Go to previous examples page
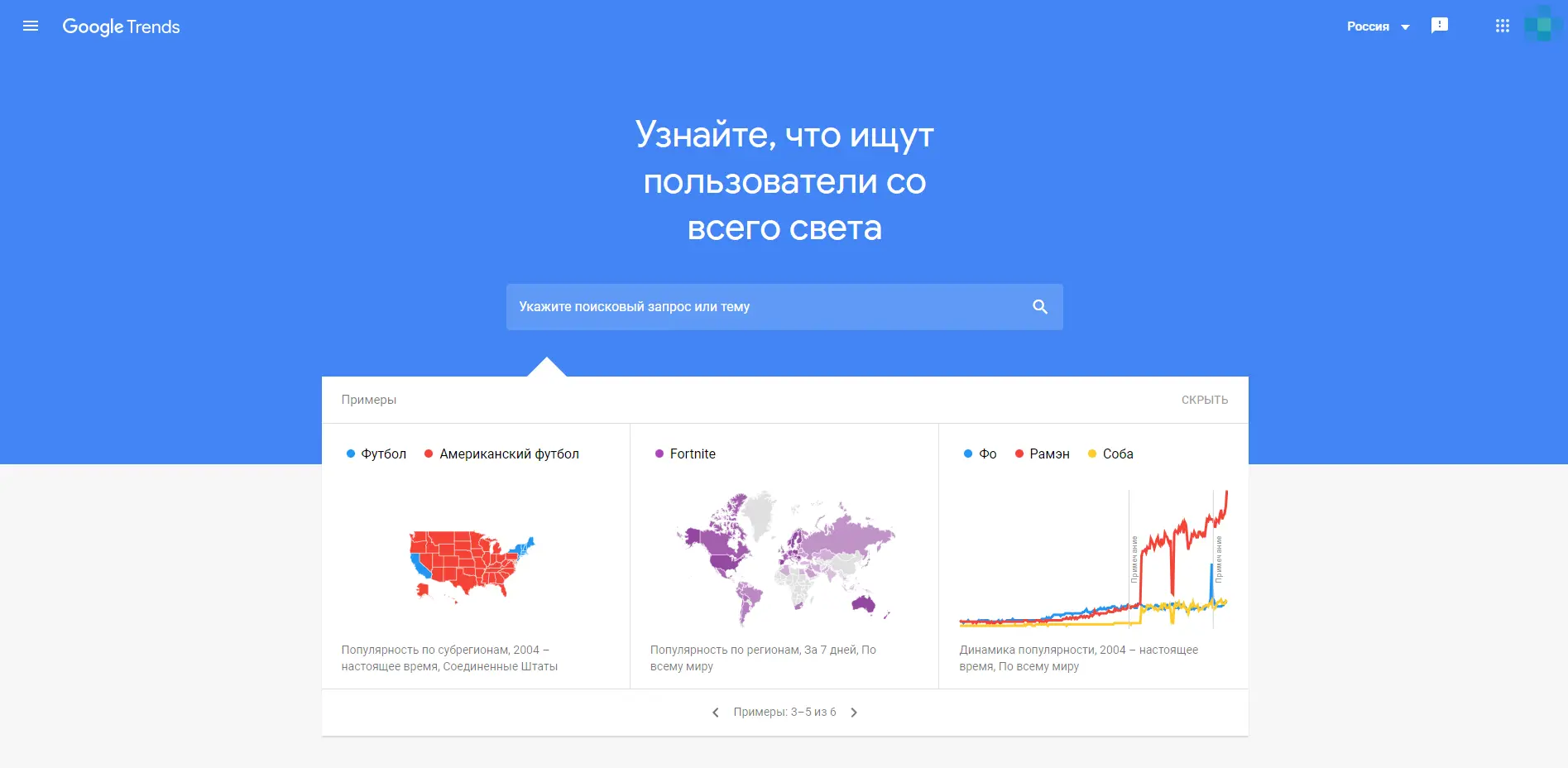The image size is (1568, 768). 716,713
